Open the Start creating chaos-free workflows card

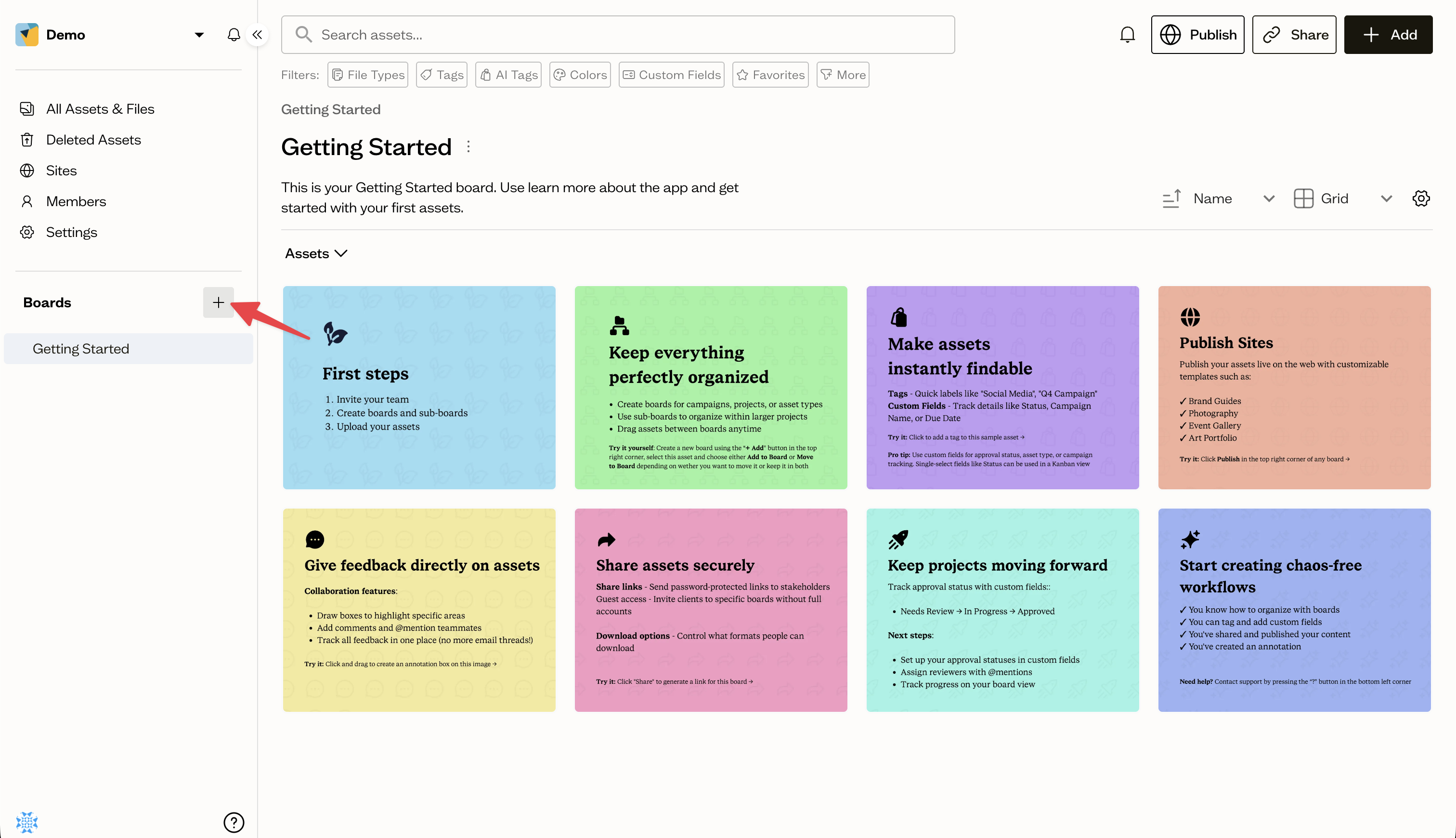[x=1294, y=610]
